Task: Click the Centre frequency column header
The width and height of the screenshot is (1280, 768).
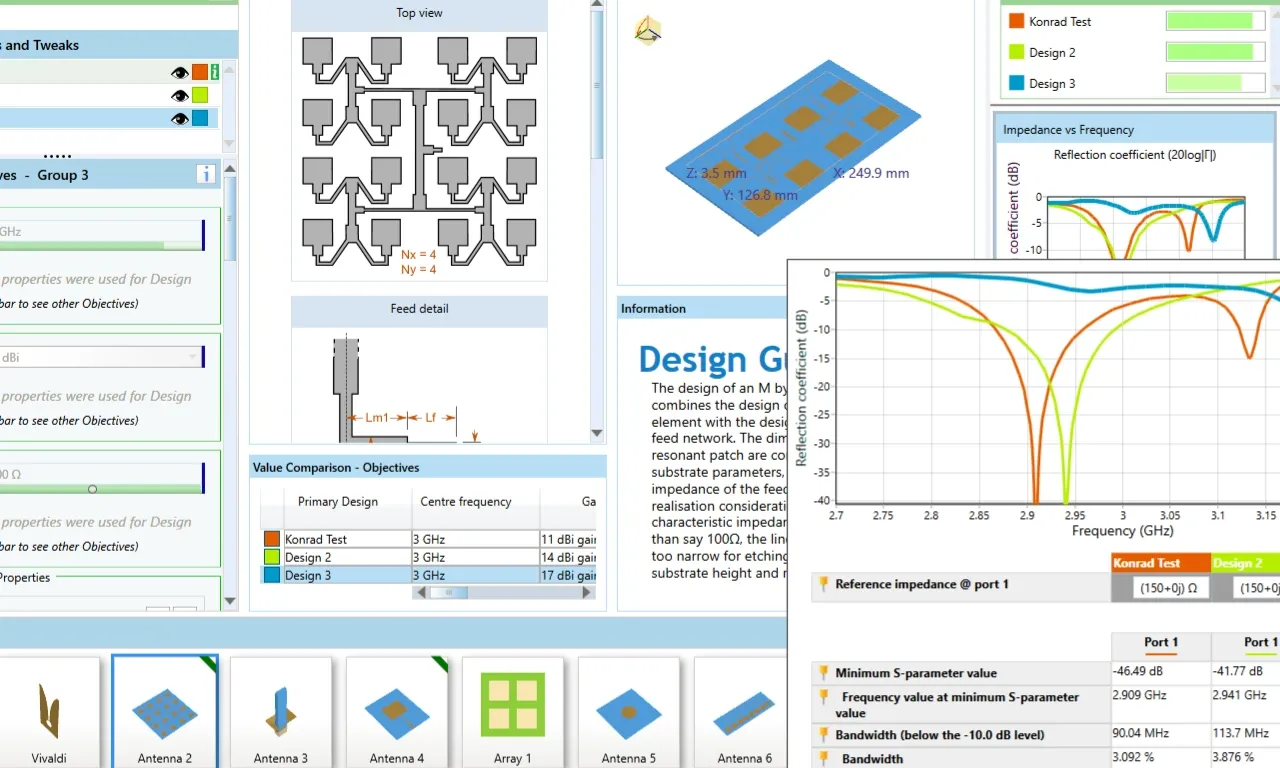Action: [x=465, y=502]
